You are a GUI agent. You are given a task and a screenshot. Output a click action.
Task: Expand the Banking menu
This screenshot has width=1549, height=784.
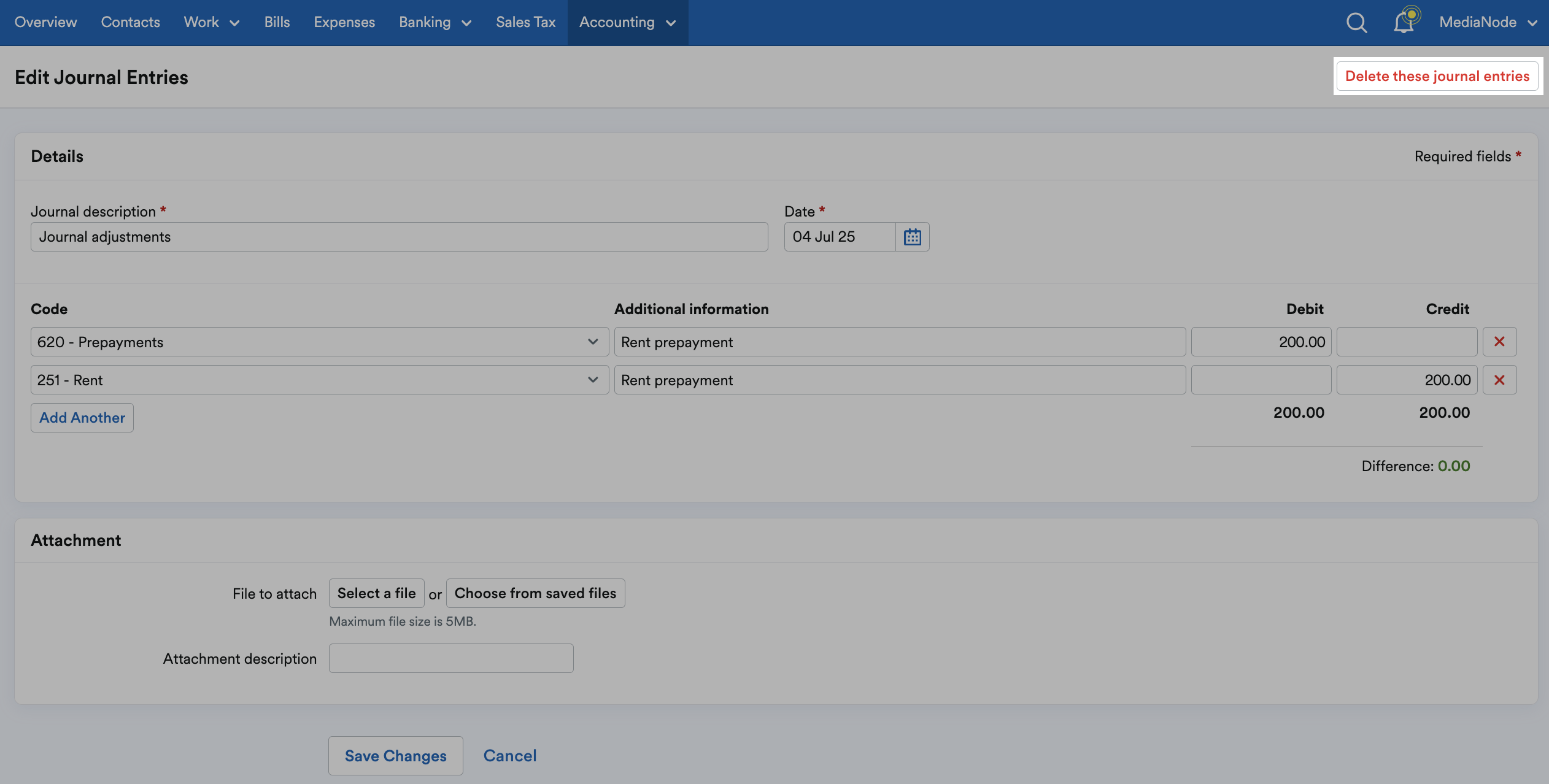[x=435, y=23]
